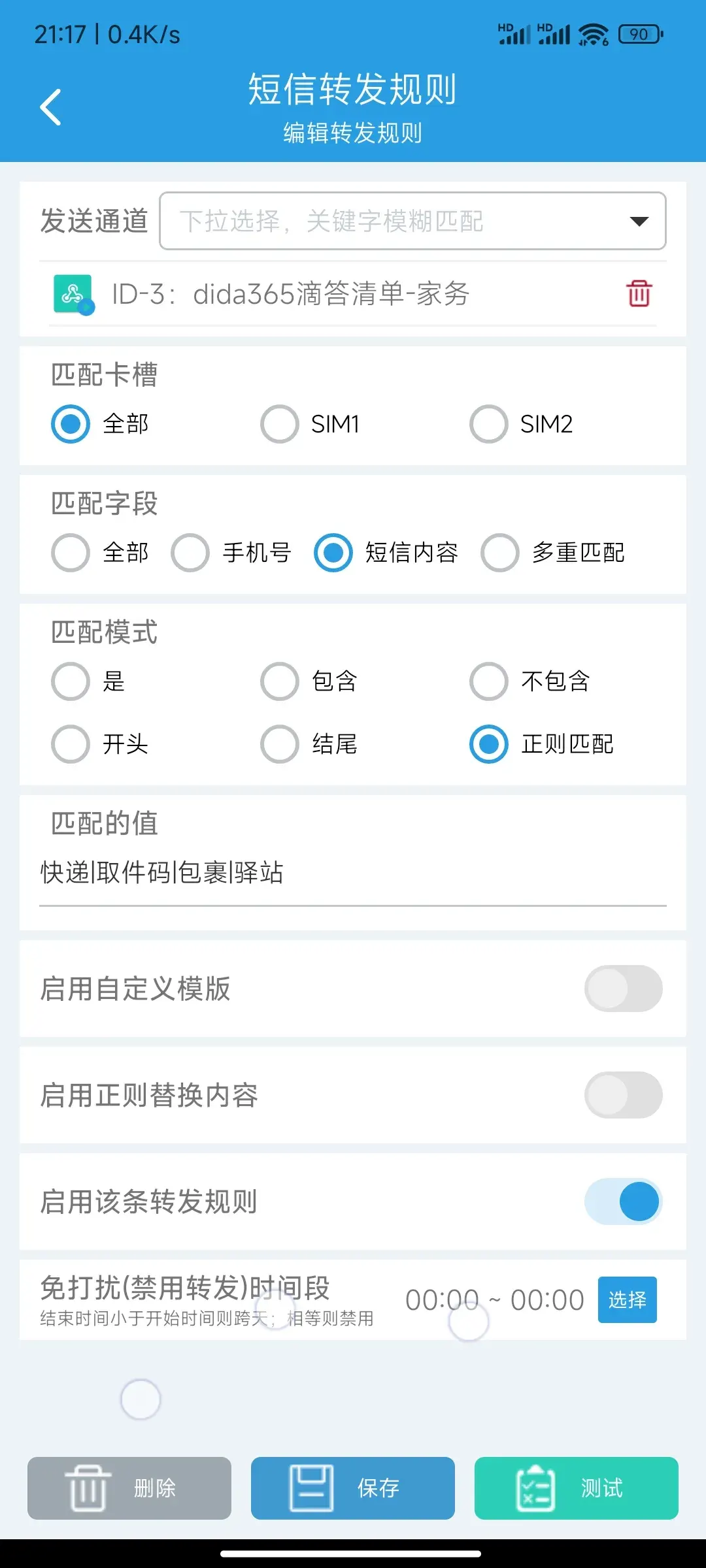Select the SIM2 card slot option
Viewport: 706px width, 1568px height.
pyautogui.click(x=489, y=424)
